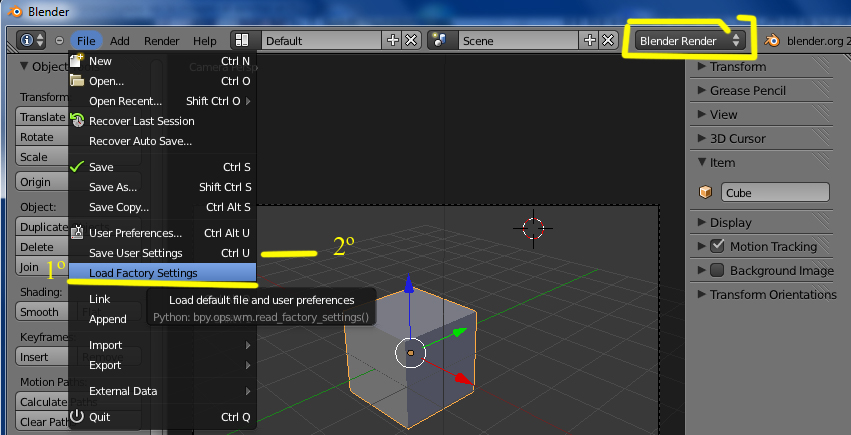Open the Render menu

162,41
